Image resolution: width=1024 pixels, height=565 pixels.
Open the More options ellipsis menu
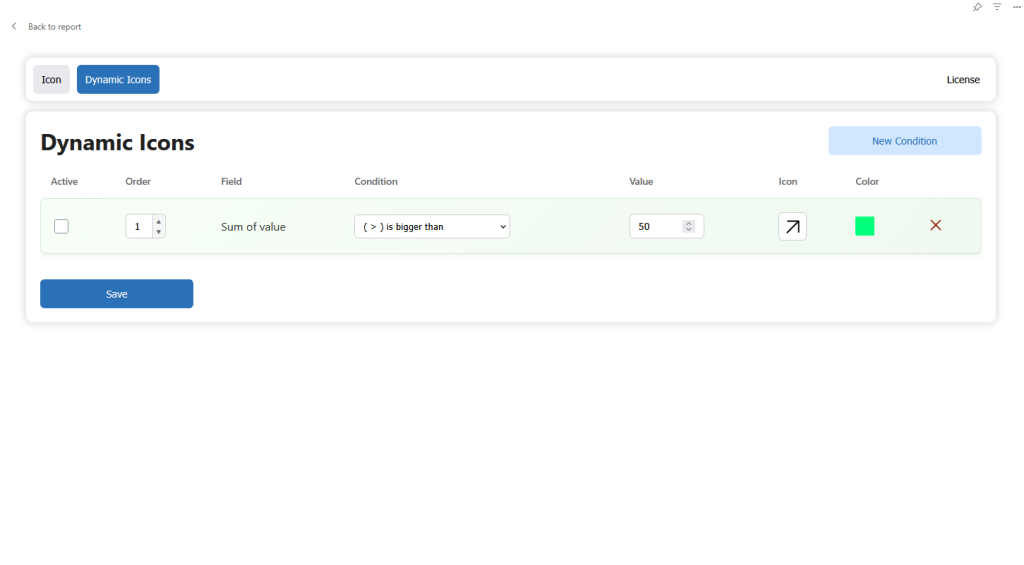pyautogui.click(x=1016, y=7)
